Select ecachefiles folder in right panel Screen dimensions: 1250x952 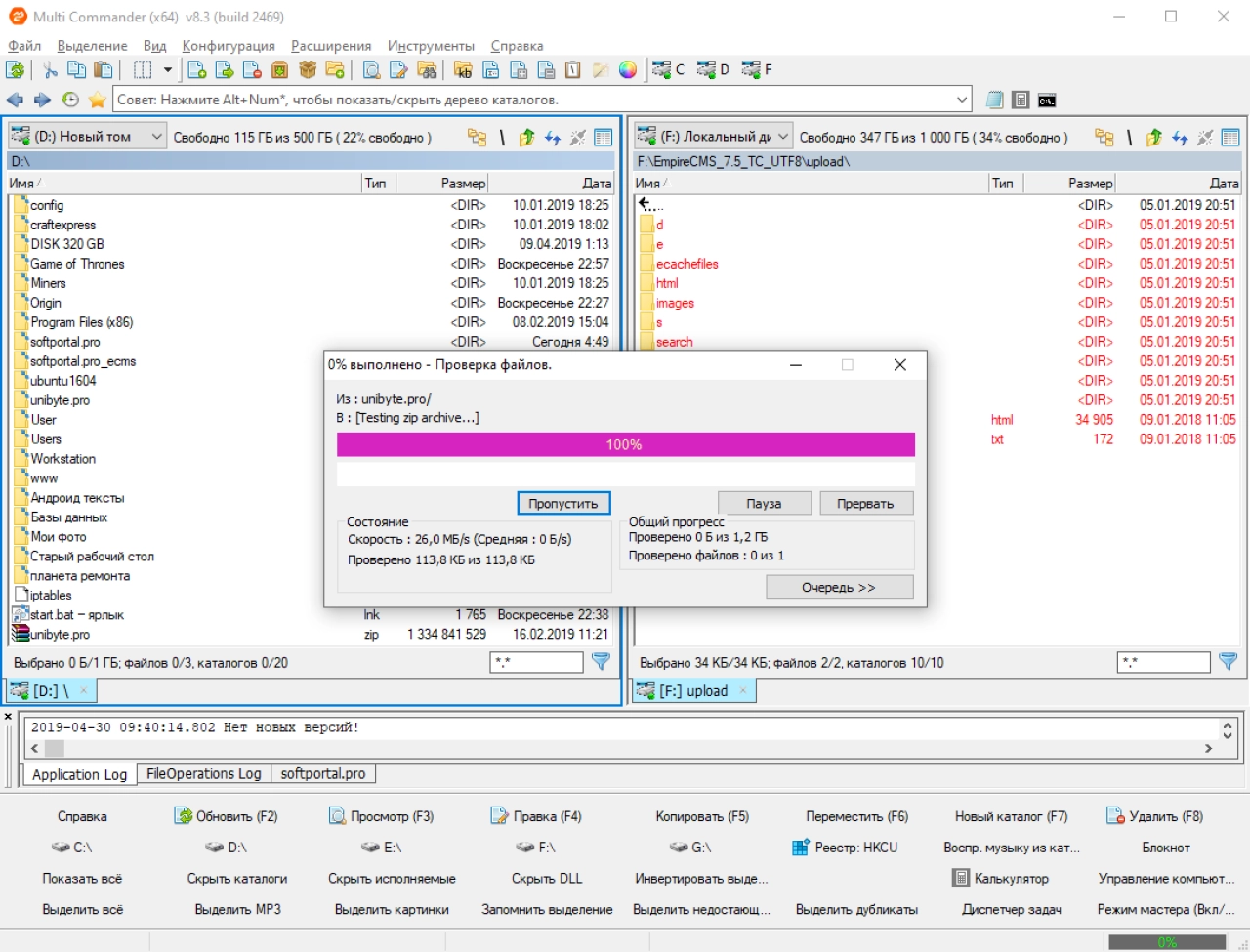[938, 264]
